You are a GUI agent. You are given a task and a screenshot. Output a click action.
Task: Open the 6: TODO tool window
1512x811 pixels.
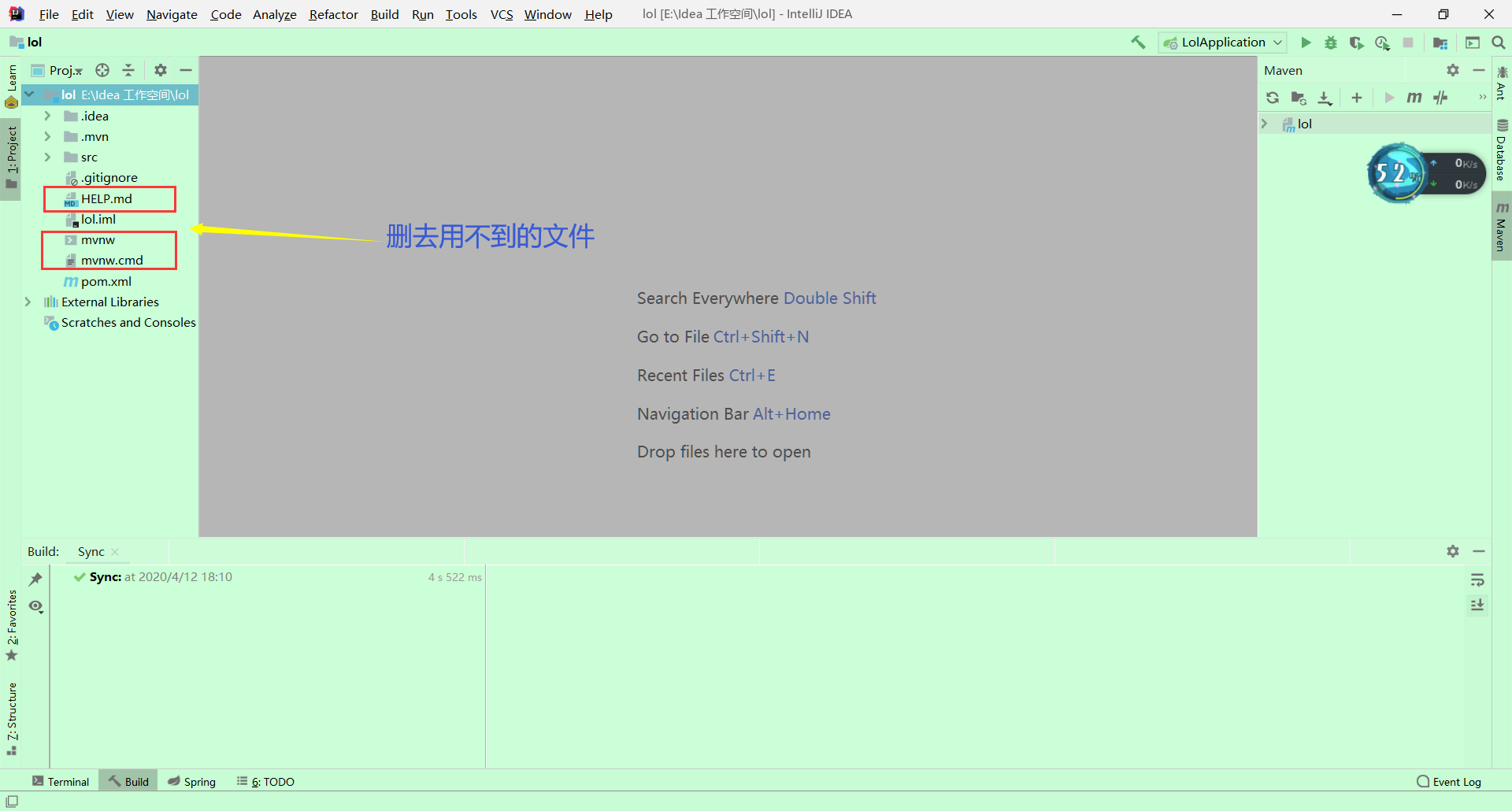(265, 781)
